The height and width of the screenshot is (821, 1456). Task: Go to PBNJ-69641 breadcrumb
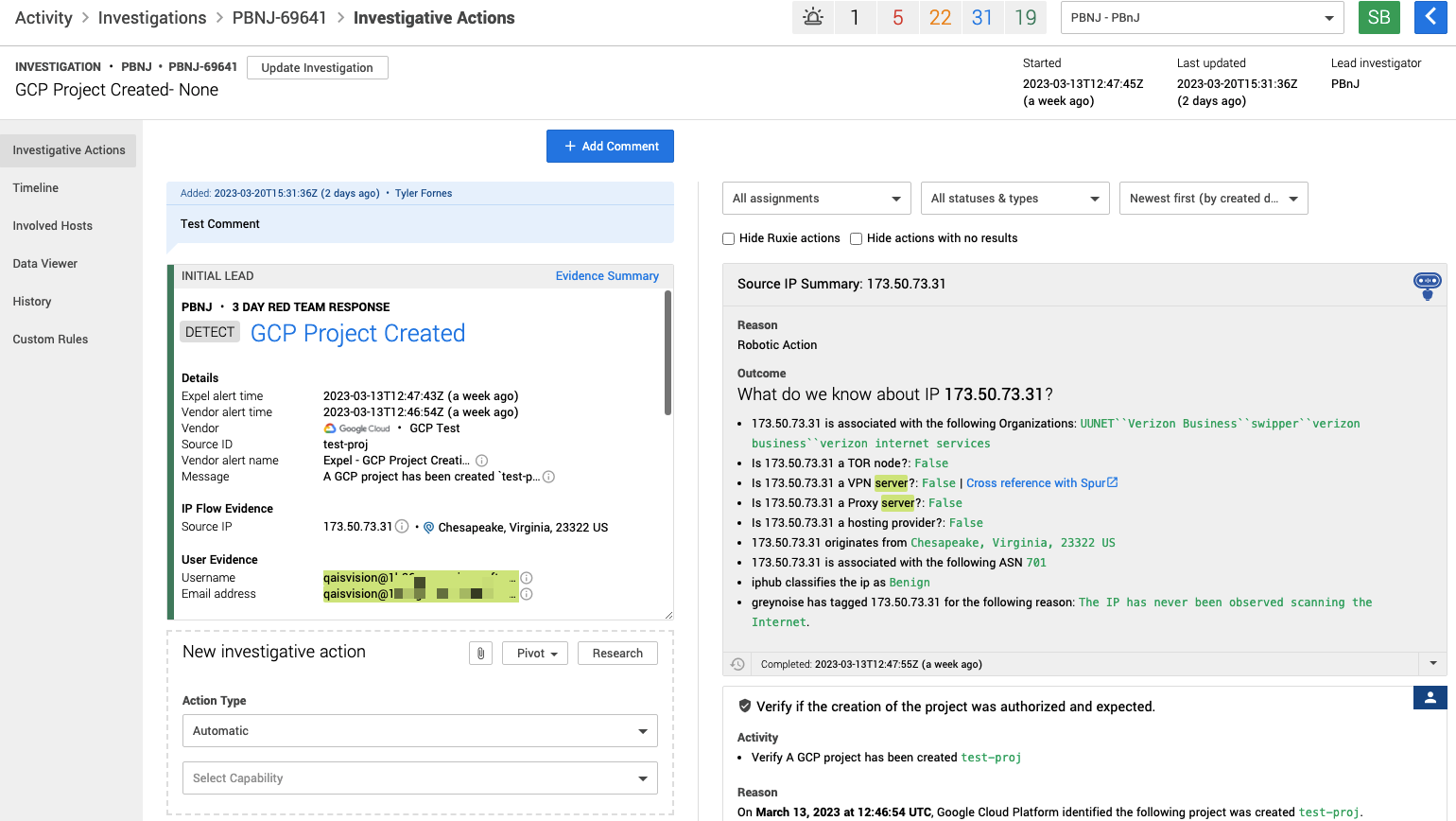(280, 18)
